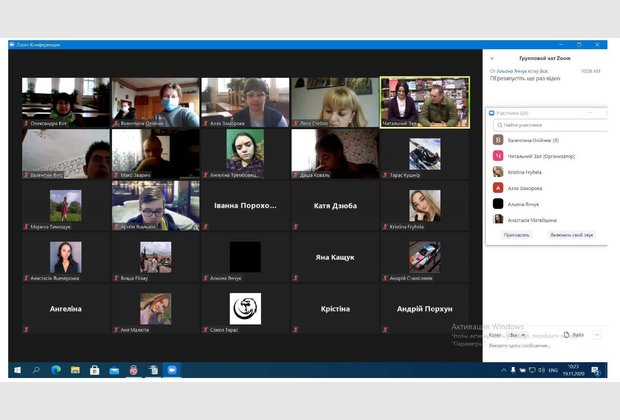Select Алла Заворока in participants list

(x=548, y=188)
